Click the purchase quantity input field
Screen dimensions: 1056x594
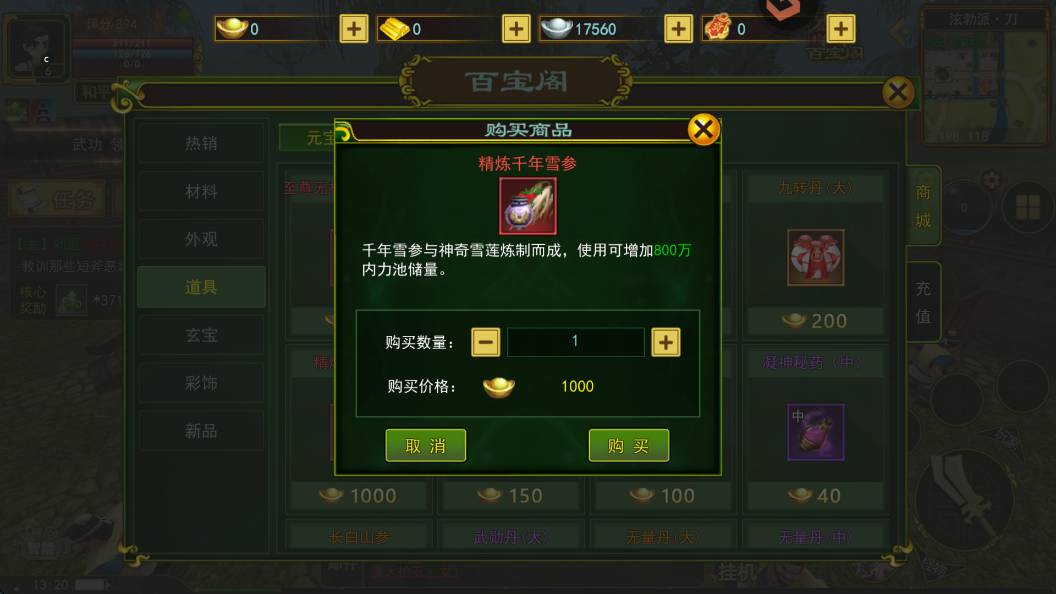pyautogui.click(x=575, y=341)
